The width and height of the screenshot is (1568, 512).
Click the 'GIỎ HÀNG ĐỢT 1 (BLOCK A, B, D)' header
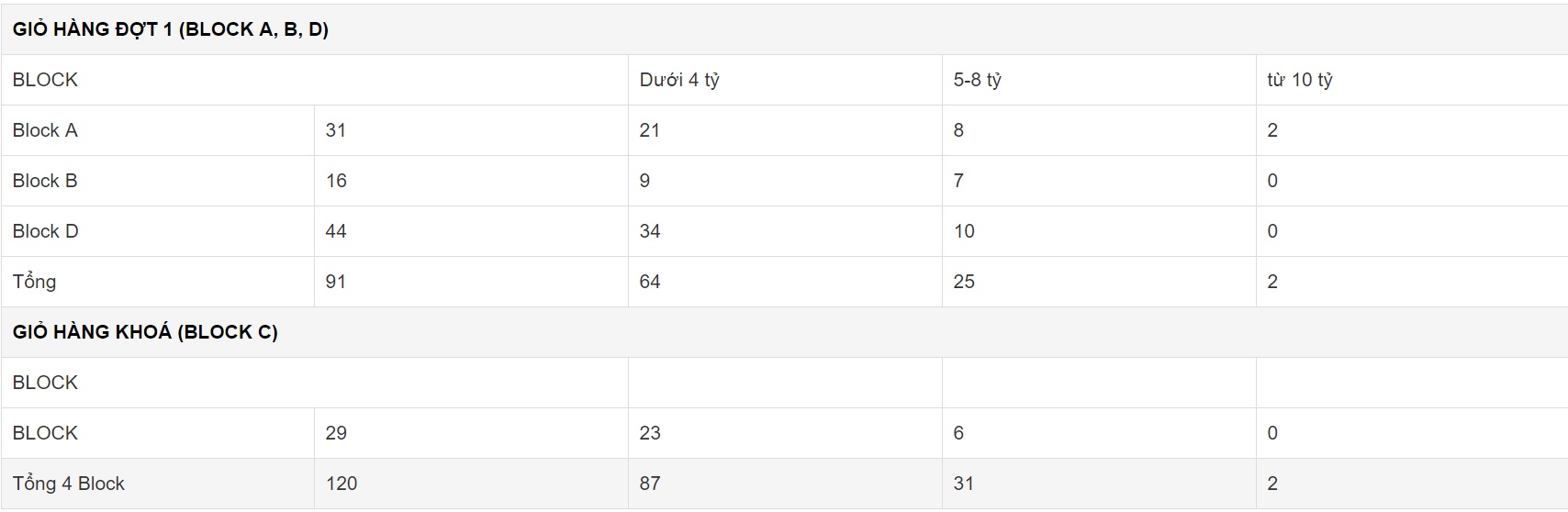pyautogui.click(x=171, y=29)
